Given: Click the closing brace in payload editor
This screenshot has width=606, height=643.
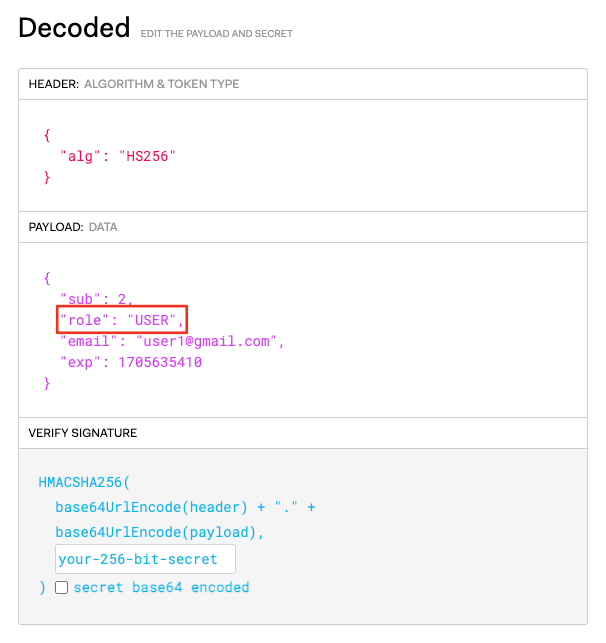Looking at the screenshot, I should 47,383.
